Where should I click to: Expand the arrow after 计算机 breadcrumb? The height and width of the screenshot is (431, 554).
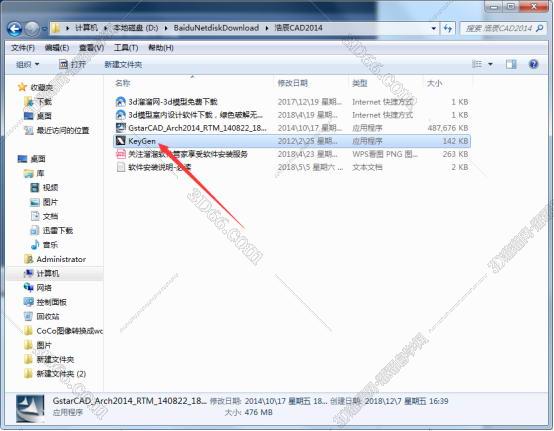pyautogui.click(x=105, y=28)
